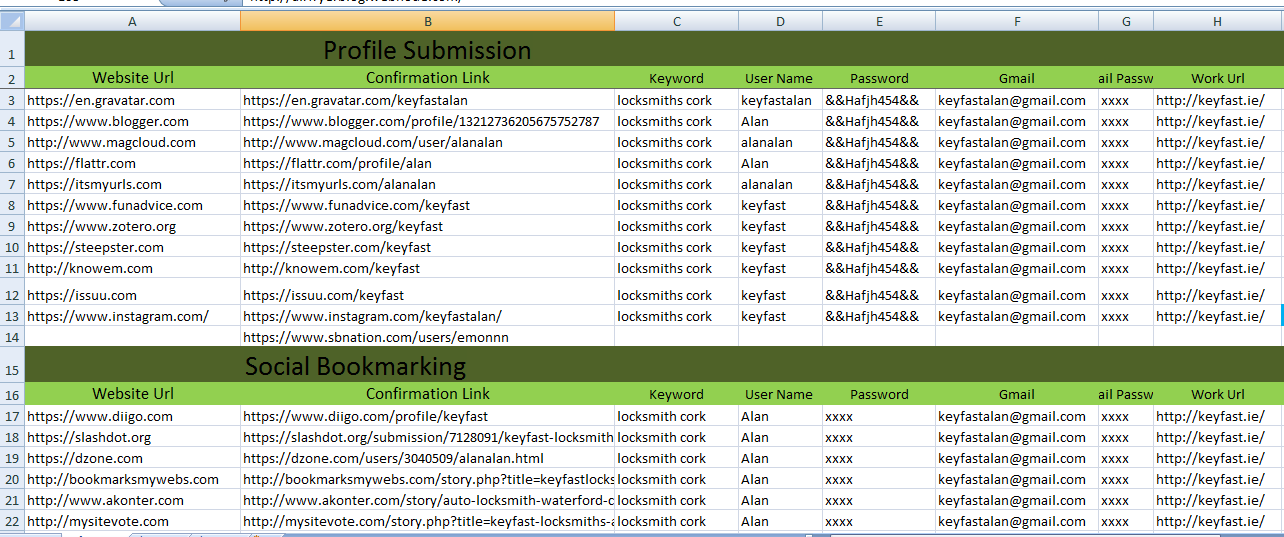Select the https://dzone.com cell
The width and height of the screenshot is (1284, 537).
(133, 458)
